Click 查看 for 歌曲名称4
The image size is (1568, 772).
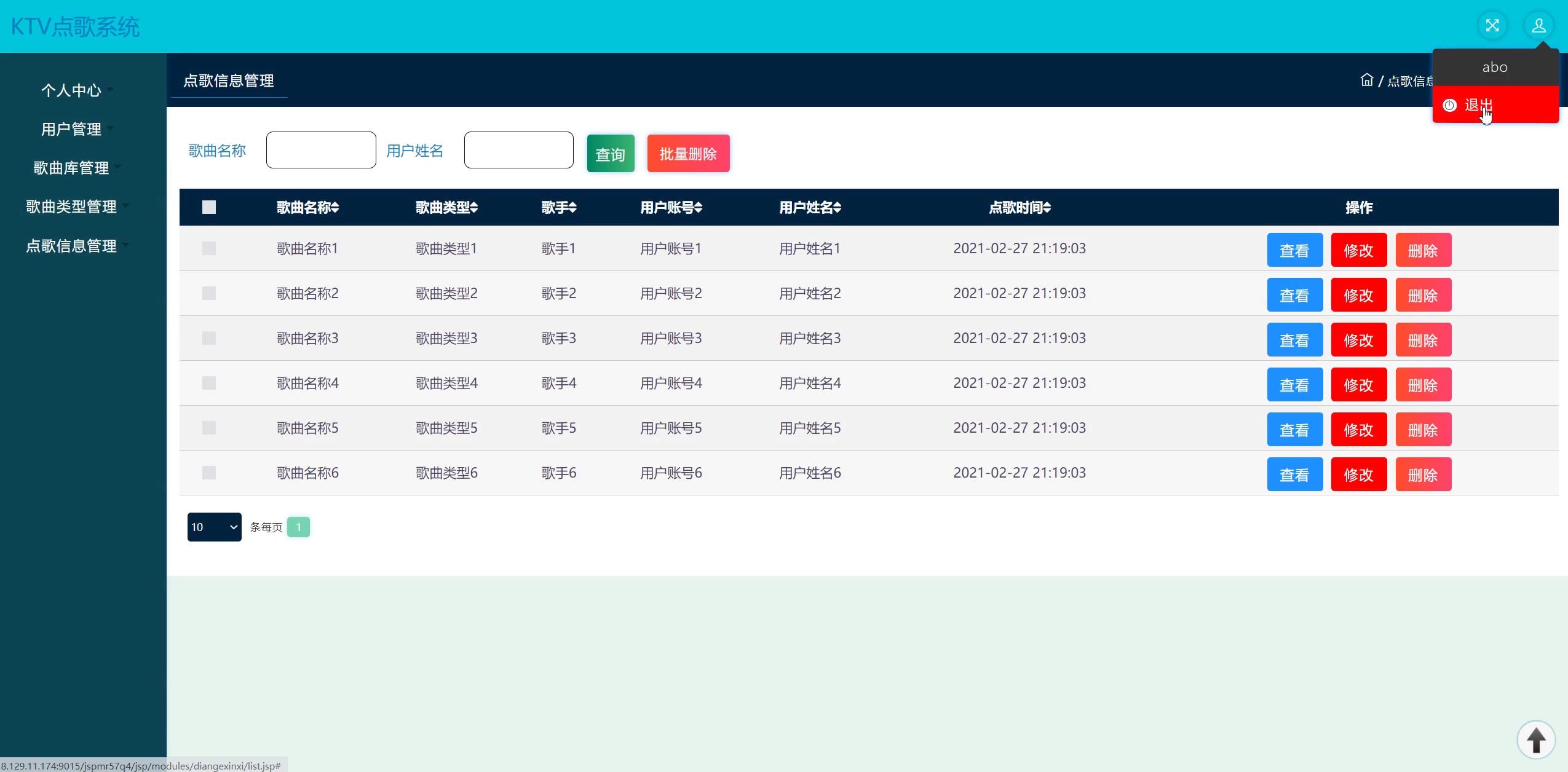[1294, 384]
